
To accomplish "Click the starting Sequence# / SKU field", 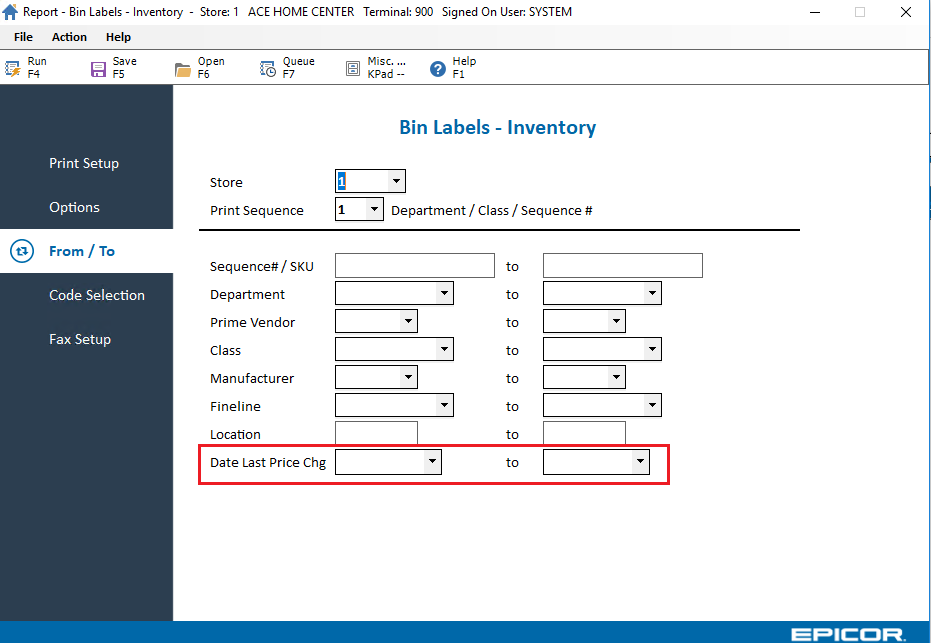I will pyautogui.click(x=414, y=266).
